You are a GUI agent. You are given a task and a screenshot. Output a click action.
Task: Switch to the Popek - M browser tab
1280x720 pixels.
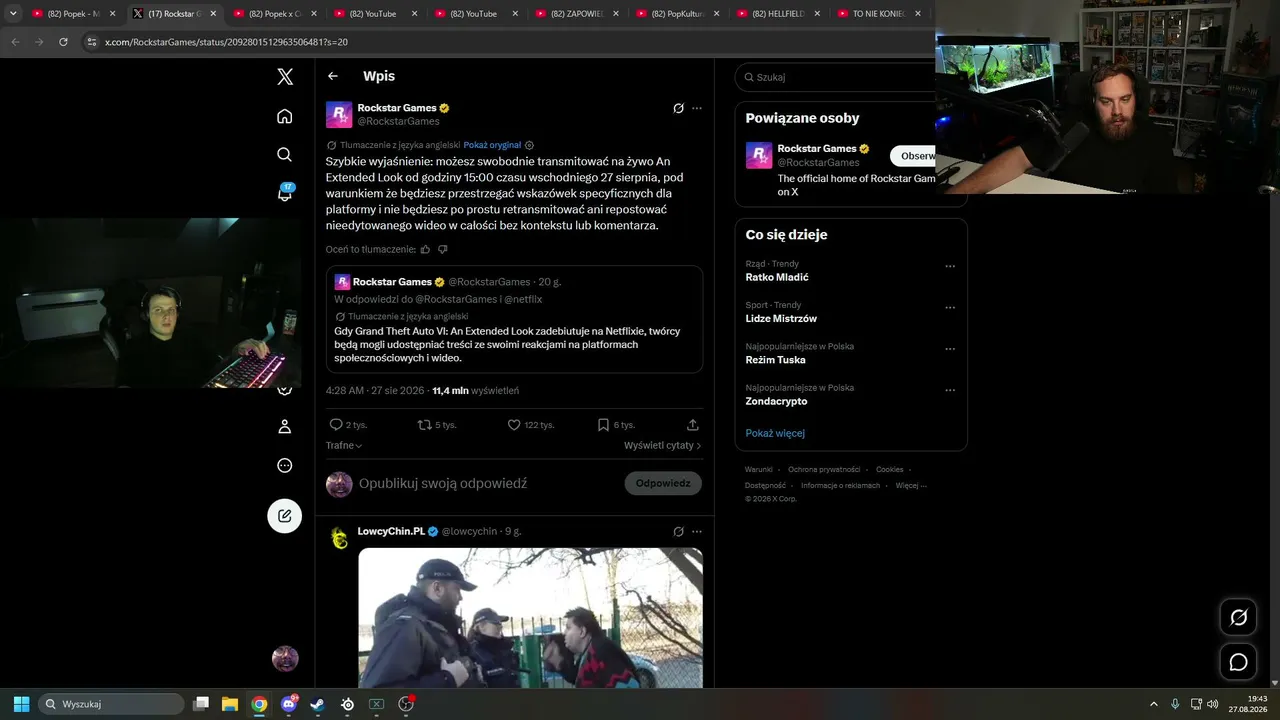[x=73, y=14]
